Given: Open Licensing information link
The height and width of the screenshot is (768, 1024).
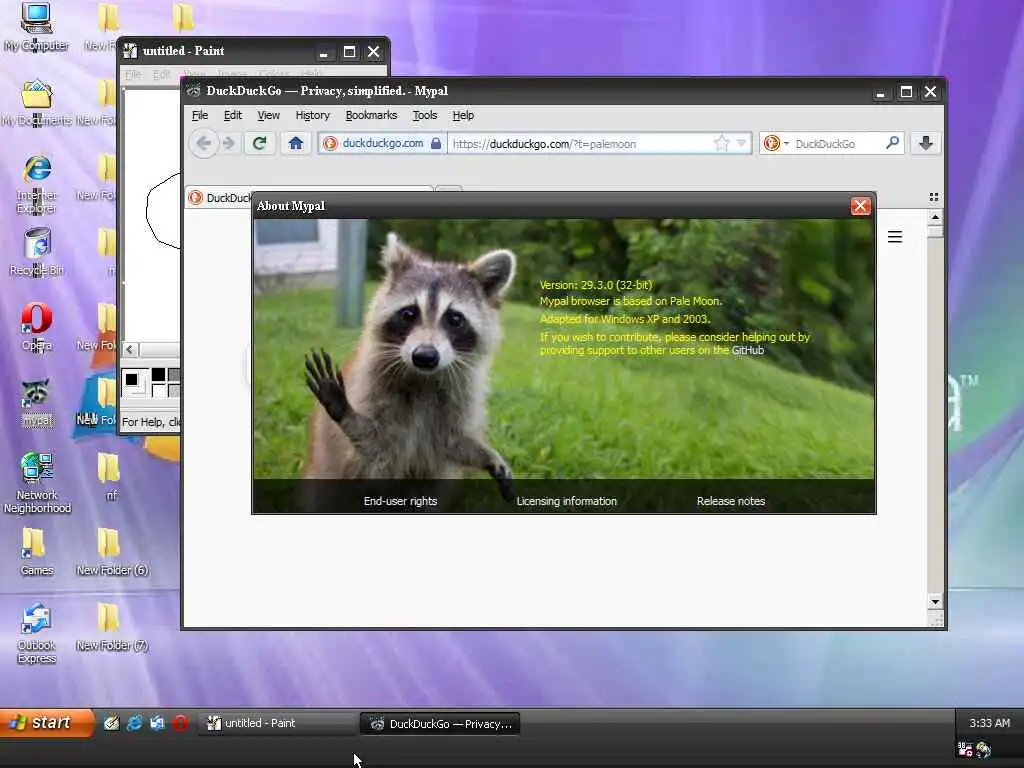Looking at the screenshot, I should click(x=566, y=501).
